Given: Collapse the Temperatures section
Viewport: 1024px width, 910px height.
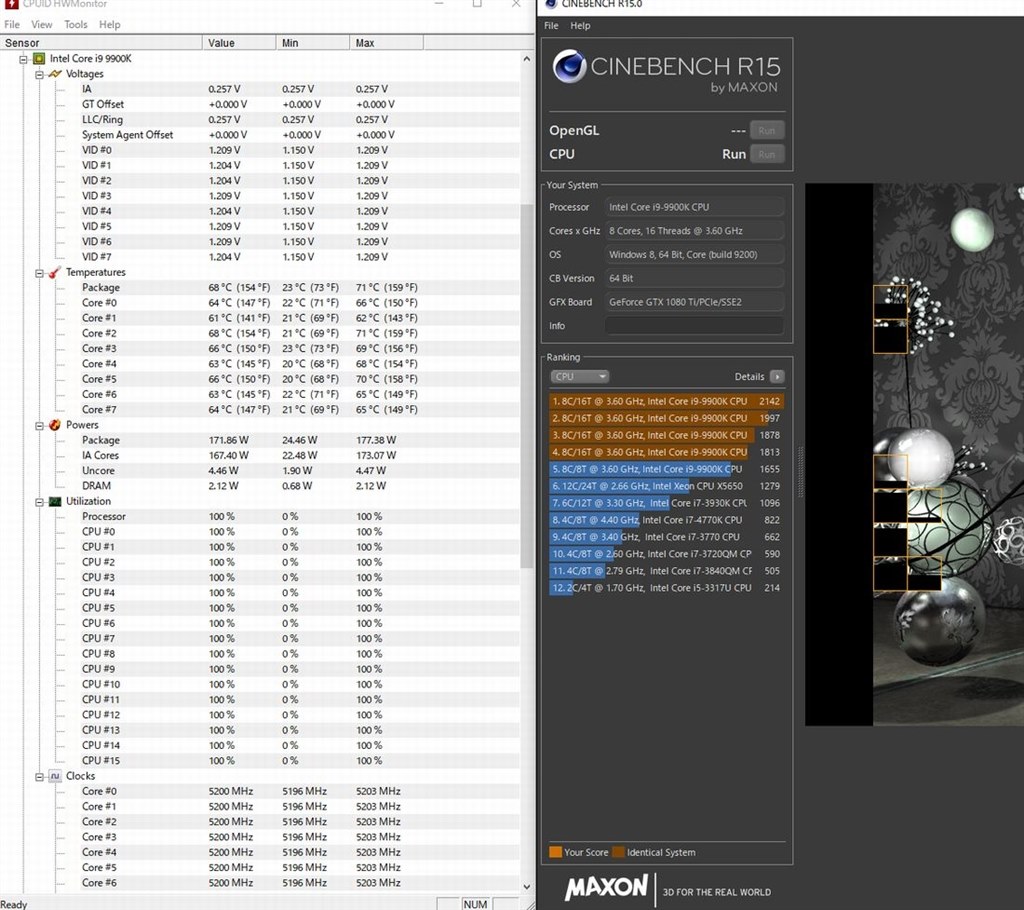Looking at the screenshot, I should click(x=38, y=272).
